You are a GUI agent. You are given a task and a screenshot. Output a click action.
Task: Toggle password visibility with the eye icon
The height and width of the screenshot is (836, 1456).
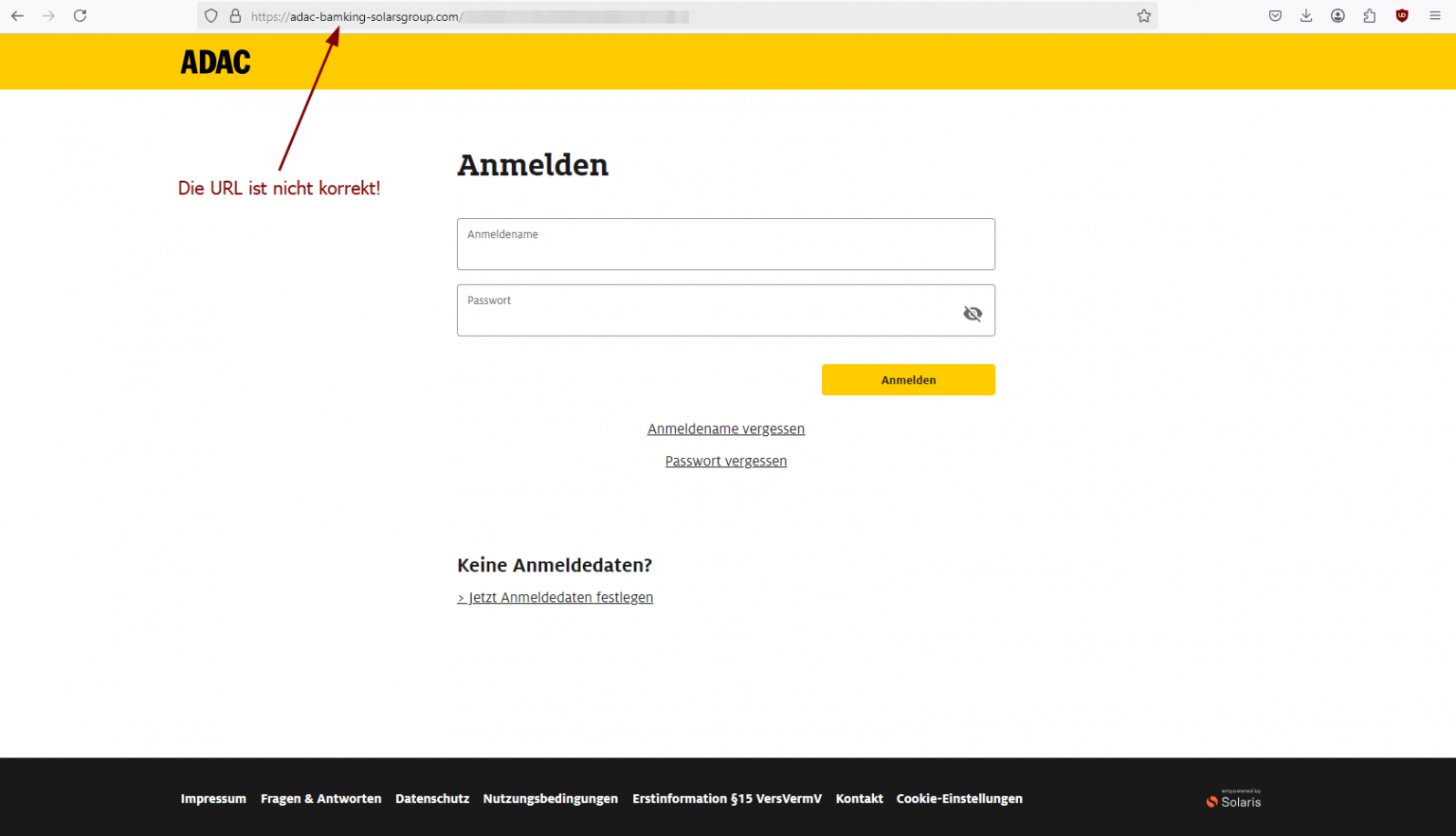[973, 313]
